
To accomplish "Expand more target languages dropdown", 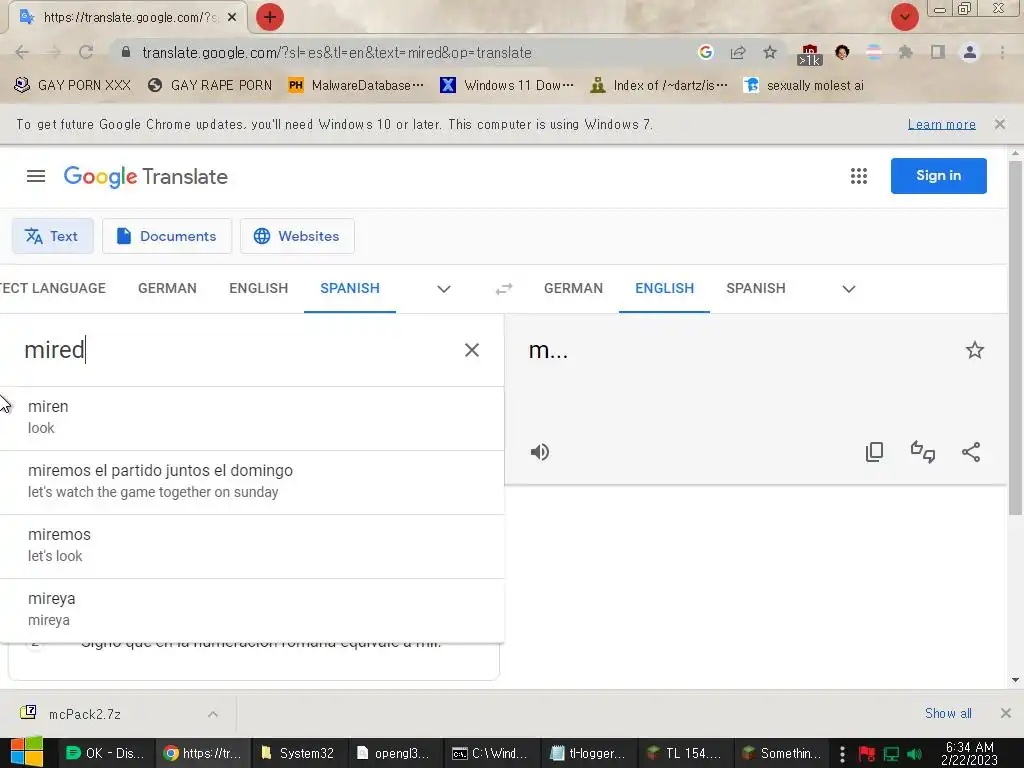I will click(x=848, y=289).
